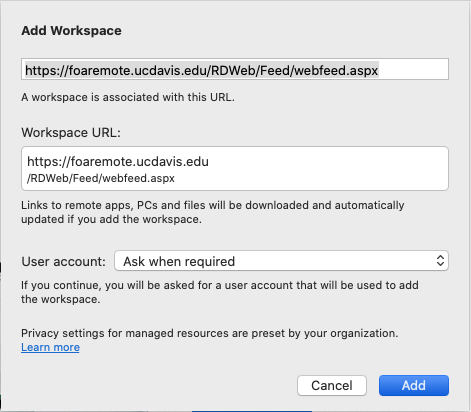The height and width of the screenshot is (412, 471).
Task: Click the /RDWeb/Feed/webfeed.aspx path line
Action: click(101, 178)
